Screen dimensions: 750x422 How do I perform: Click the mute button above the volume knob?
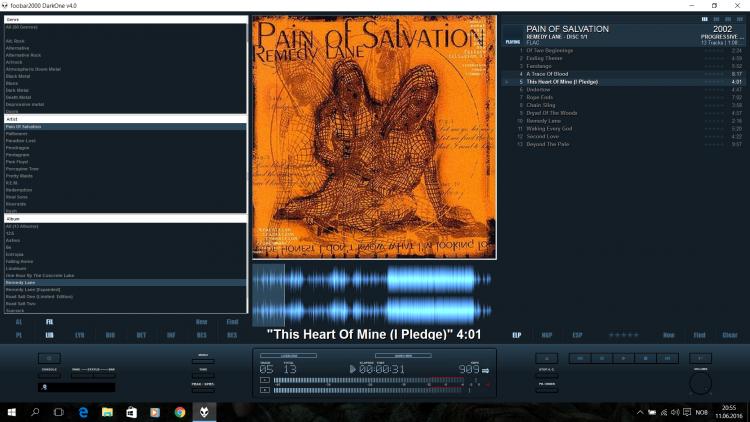[x=700, y=358]
